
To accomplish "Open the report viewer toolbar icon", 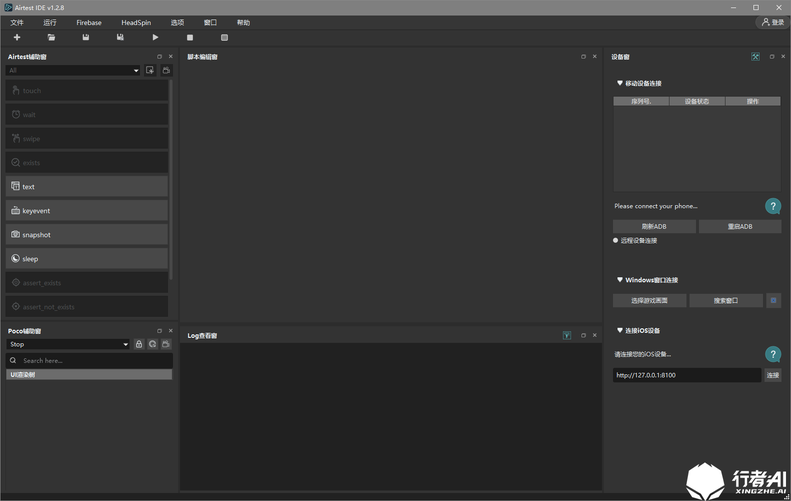I will [x=224, y=37].
